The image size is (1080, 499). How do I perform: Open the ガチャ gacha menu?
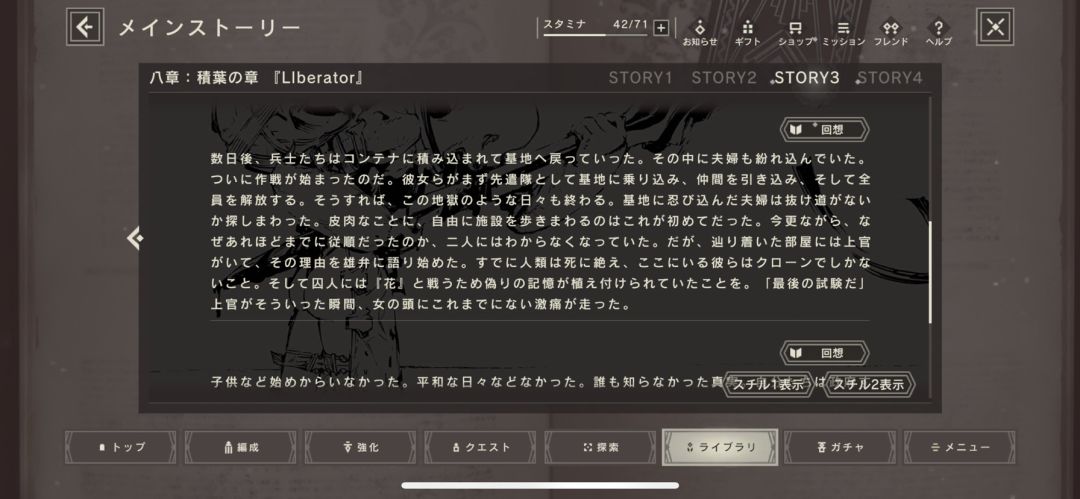[x=840, y=447]
